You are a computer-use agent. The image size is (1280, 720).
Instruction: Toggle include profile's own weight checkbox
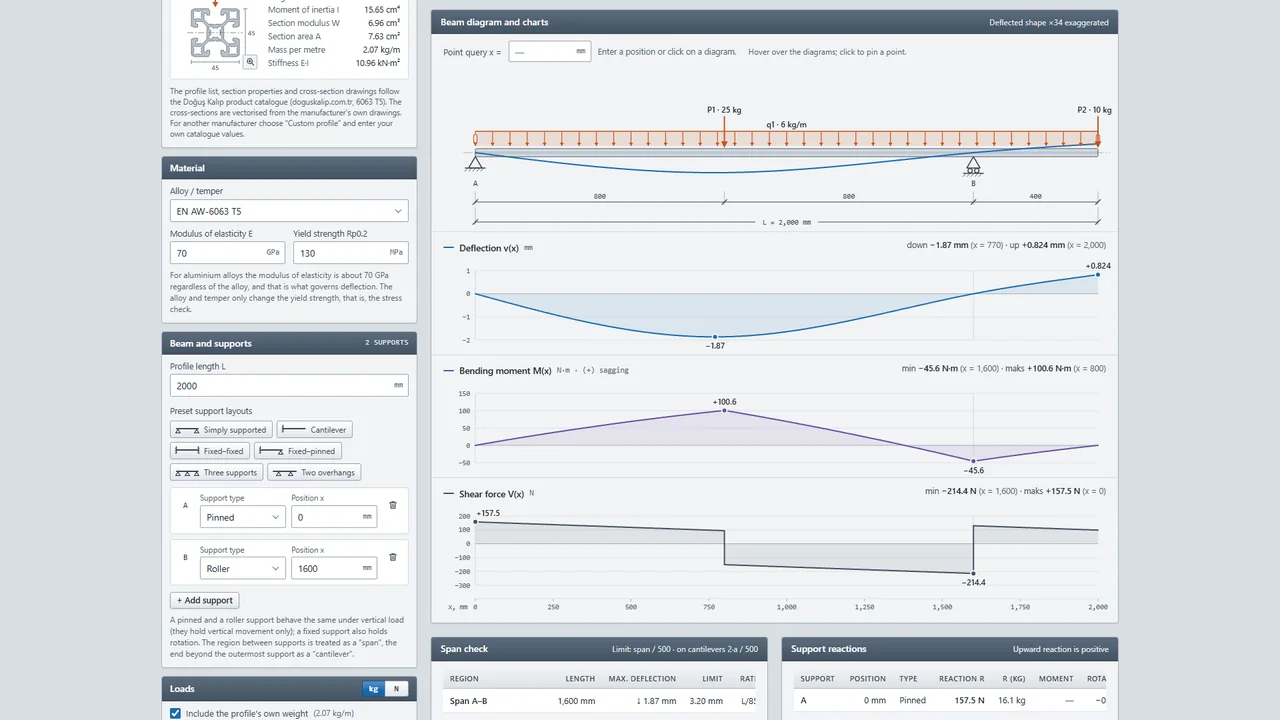tap(176, 713)
